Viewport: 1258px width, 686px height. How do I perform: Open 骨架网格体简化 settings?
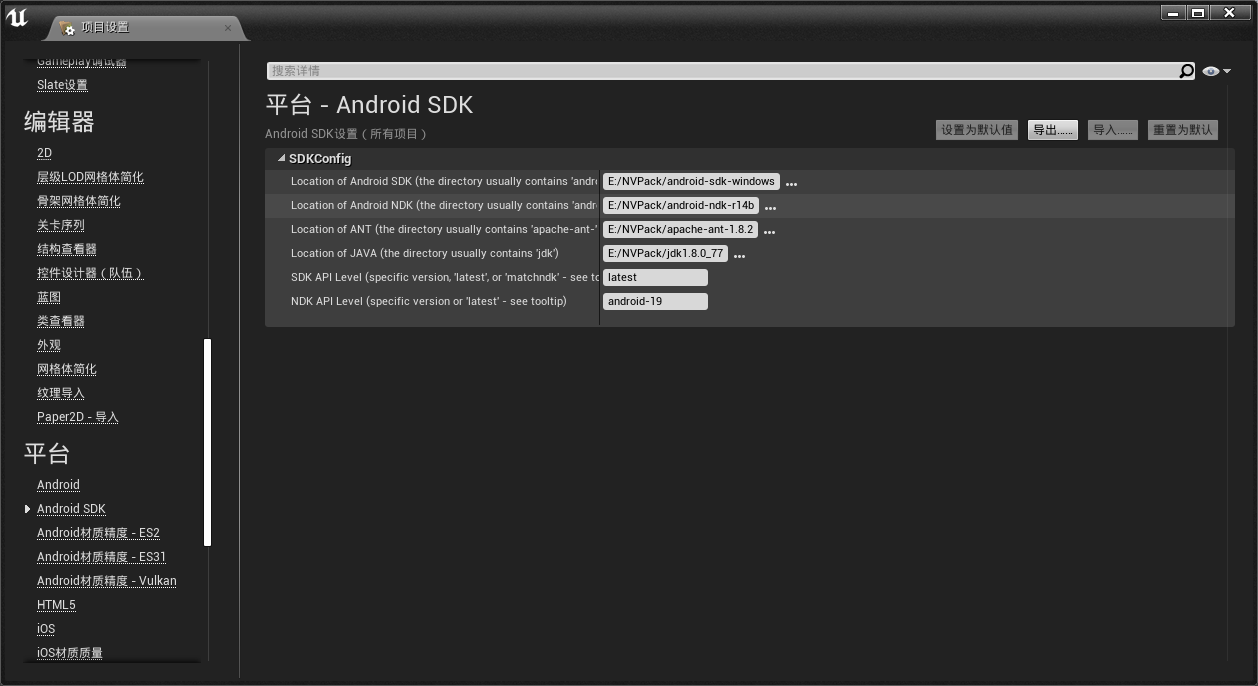tap(79, 201)
